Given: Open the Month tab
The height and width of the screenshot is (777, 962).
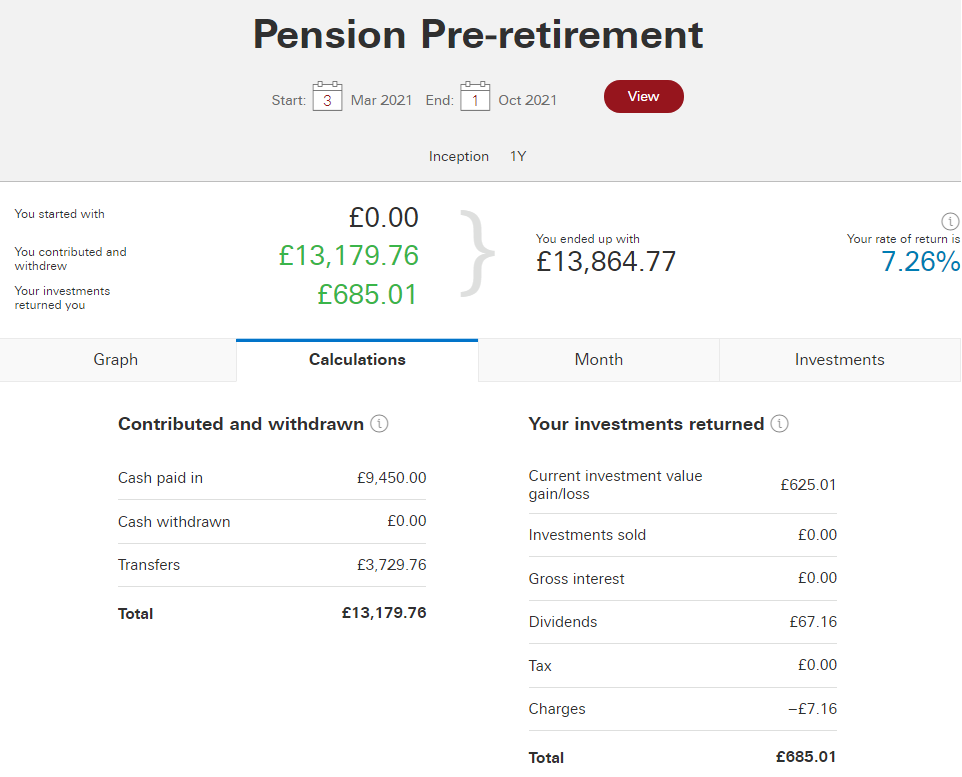Looking at the screenshot, I should 599,360.
